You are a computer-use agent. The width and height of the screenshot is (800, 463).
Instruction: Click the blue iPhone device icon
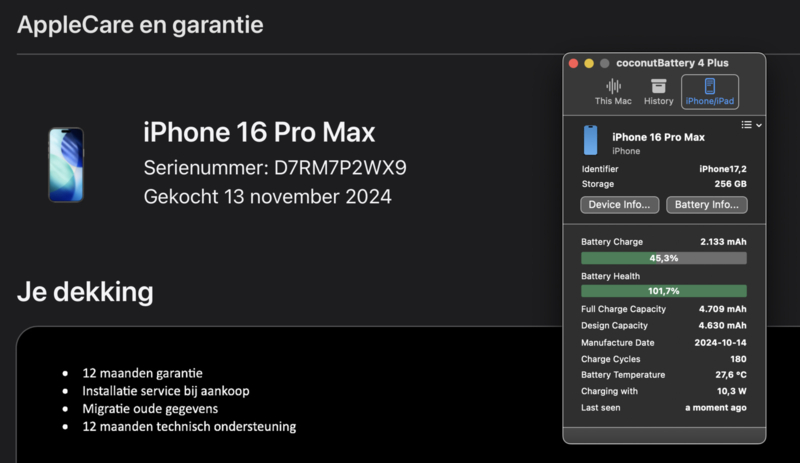[x=590, y=141]
